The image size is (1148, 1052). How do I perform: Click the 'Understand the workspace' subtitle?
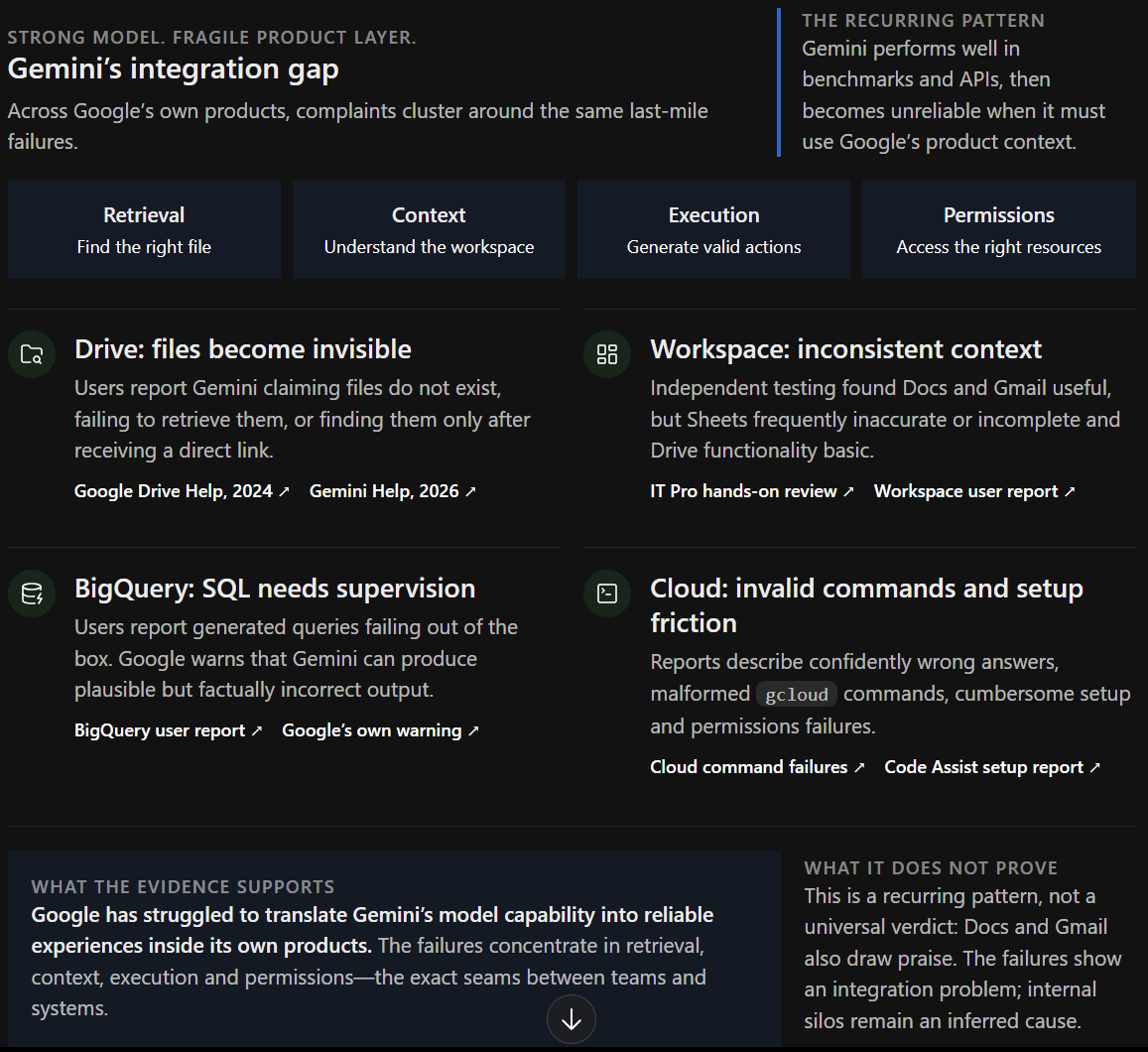tap(429, 247)
